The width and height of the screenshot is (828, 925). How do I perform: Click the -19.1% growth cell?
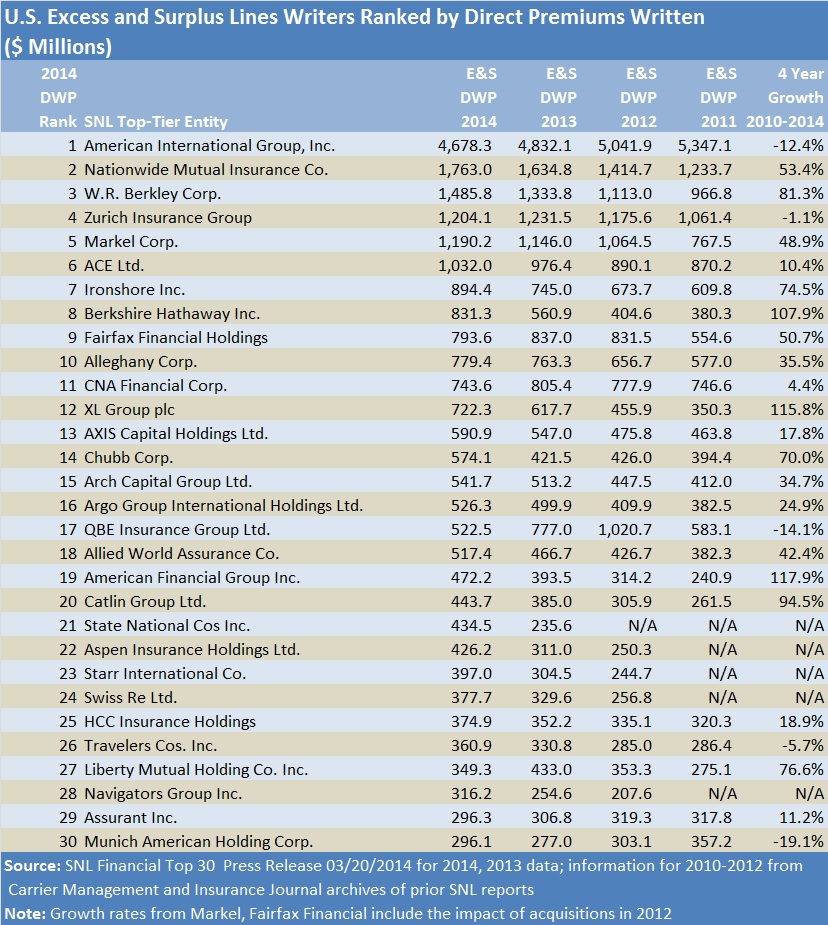[x=799, y=841]
